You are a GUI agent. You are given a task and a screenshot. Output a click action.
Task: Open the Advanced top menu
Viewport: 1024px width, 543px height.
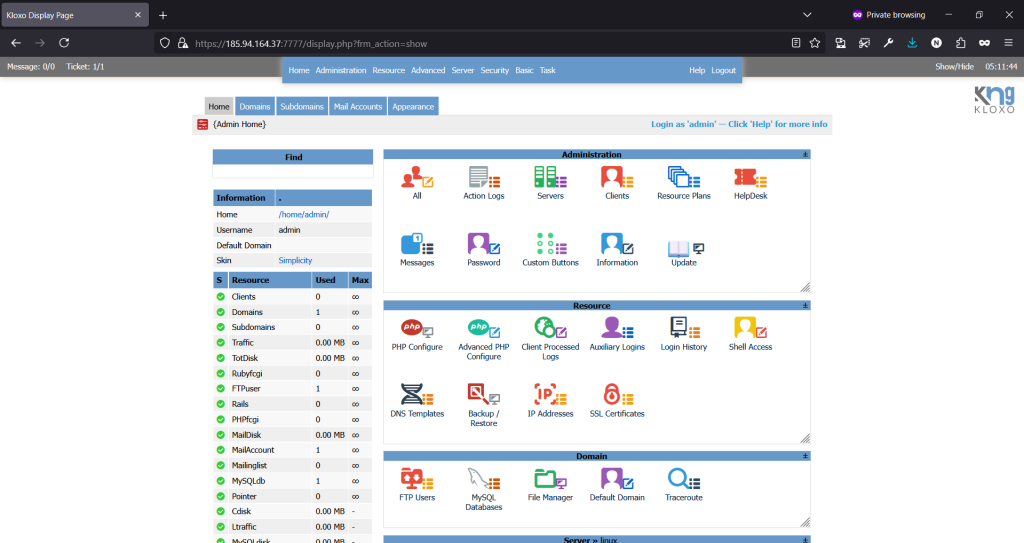(428, 70)
